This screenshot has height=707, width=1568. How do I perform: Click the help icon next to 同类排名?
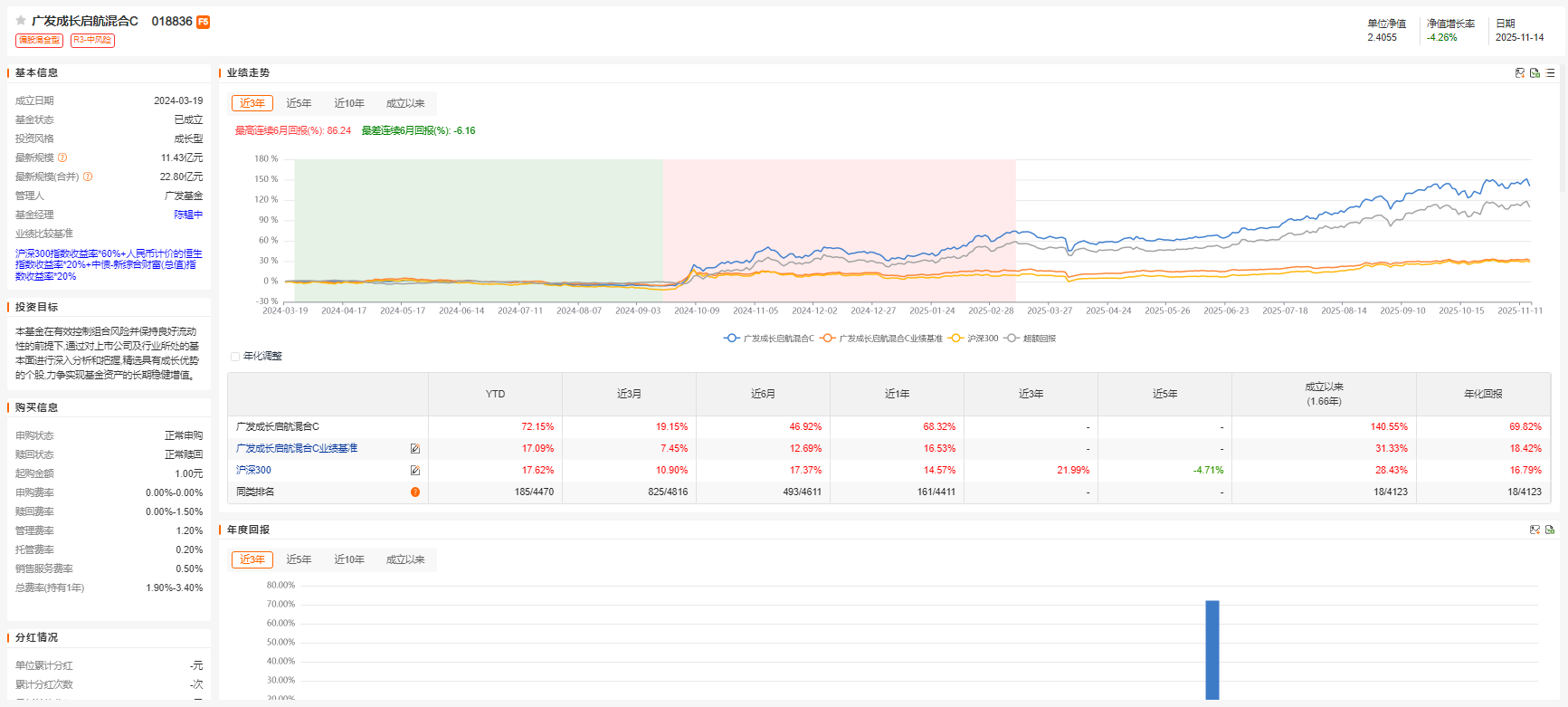pyautogui.click(x=415, y=492)
